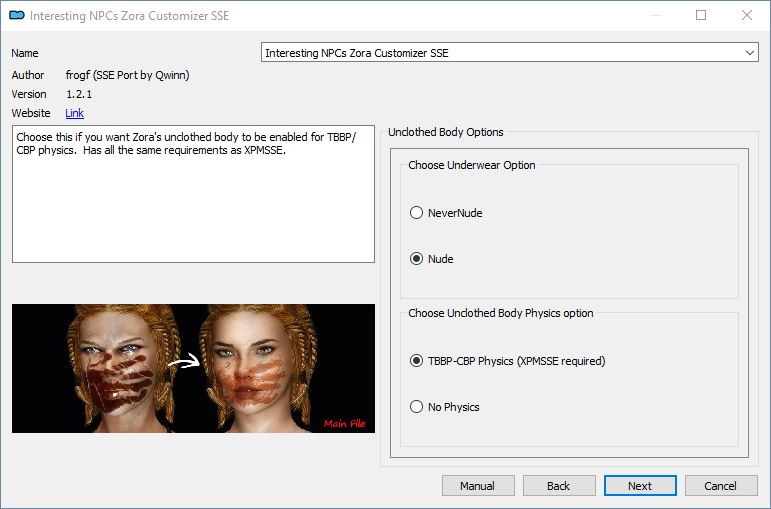Proceed with the Next button
The height and width of the screenshot is (509, 771).
(640, 486)
